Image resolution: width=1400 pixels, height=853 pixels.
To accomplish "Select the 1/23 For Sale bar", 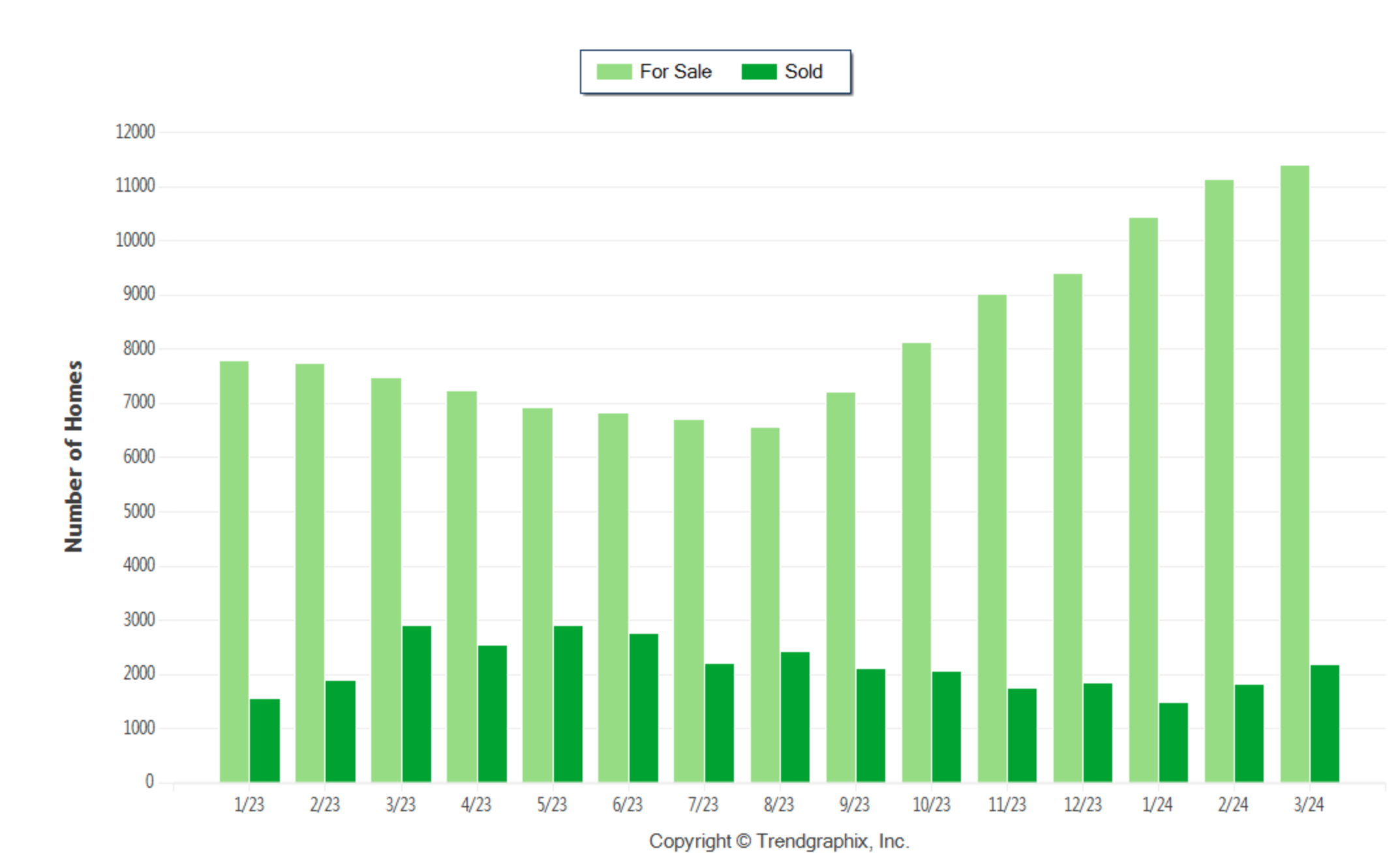I will 234,572.
